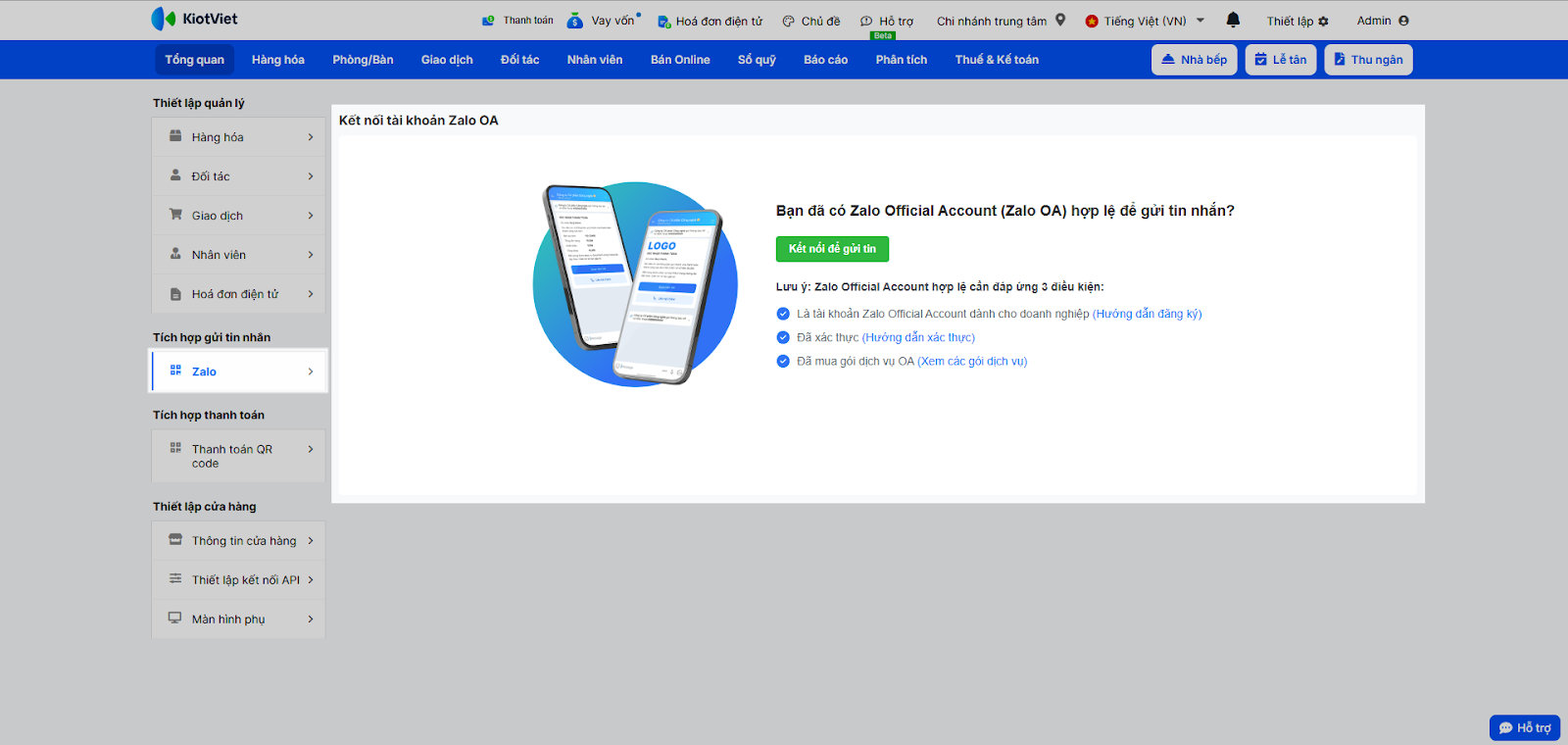This screenshot has height=745, width=1568.
Task: Click the Nhà bếp bell-dish icon
Action: pos(1168,60)
